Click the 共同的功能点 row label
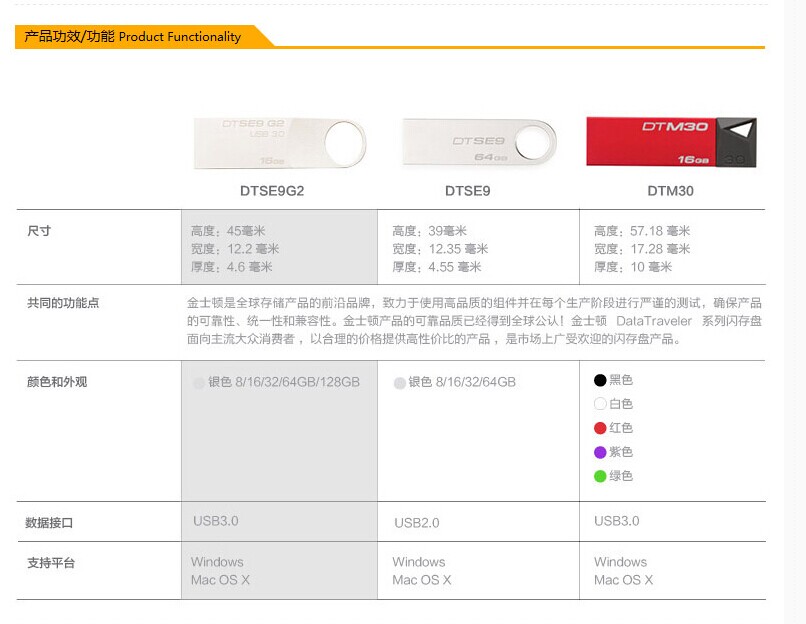Screen dimensions: 806x624 63,303
